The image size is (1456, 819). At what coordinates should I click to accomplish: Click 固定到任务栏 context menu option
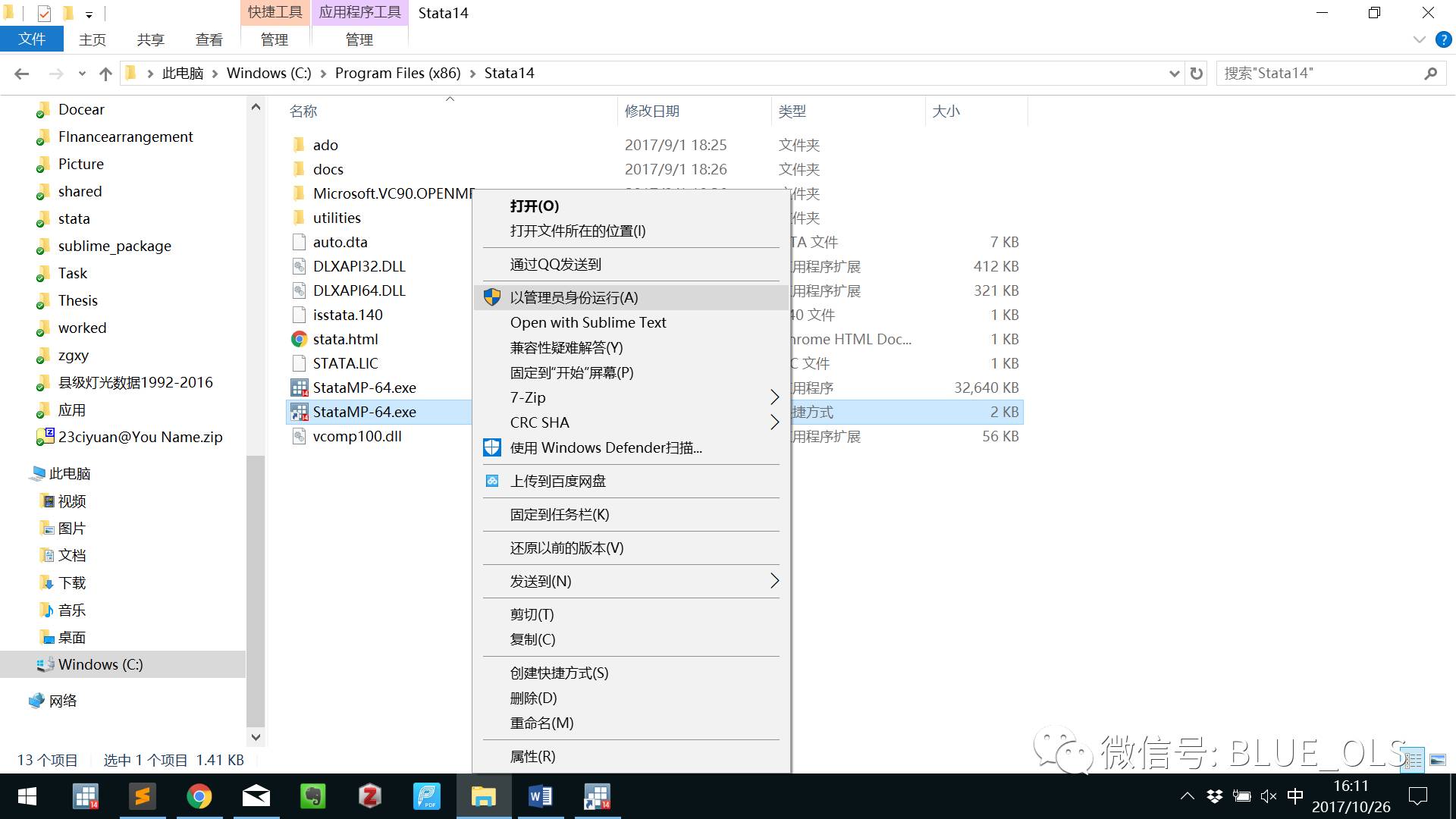click(x=558, y=514)
